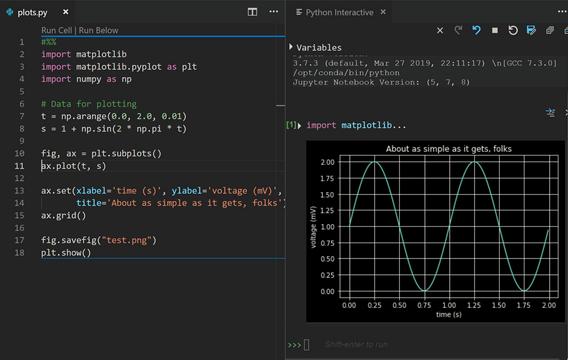Interrupt the kernel with the stop icon
The height and width of the screenshot is (360, 568).
[494, 30]
